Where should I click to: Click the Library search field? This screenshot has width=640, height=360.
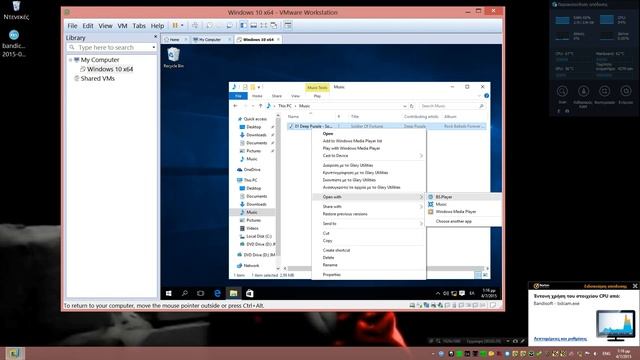(x=110, y=47)
